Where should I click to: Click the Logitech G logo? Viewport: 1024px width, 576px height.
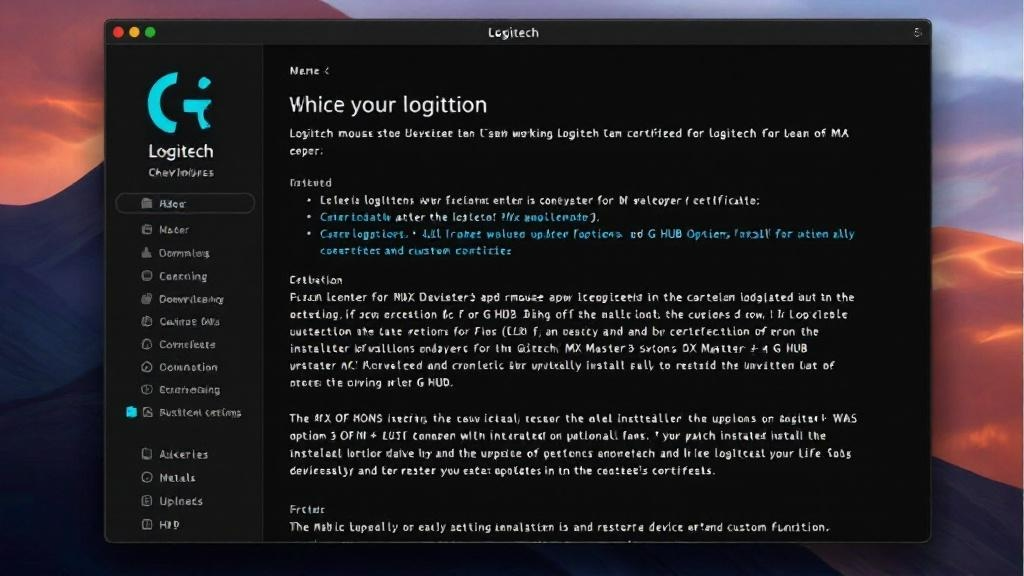point(180,100)
